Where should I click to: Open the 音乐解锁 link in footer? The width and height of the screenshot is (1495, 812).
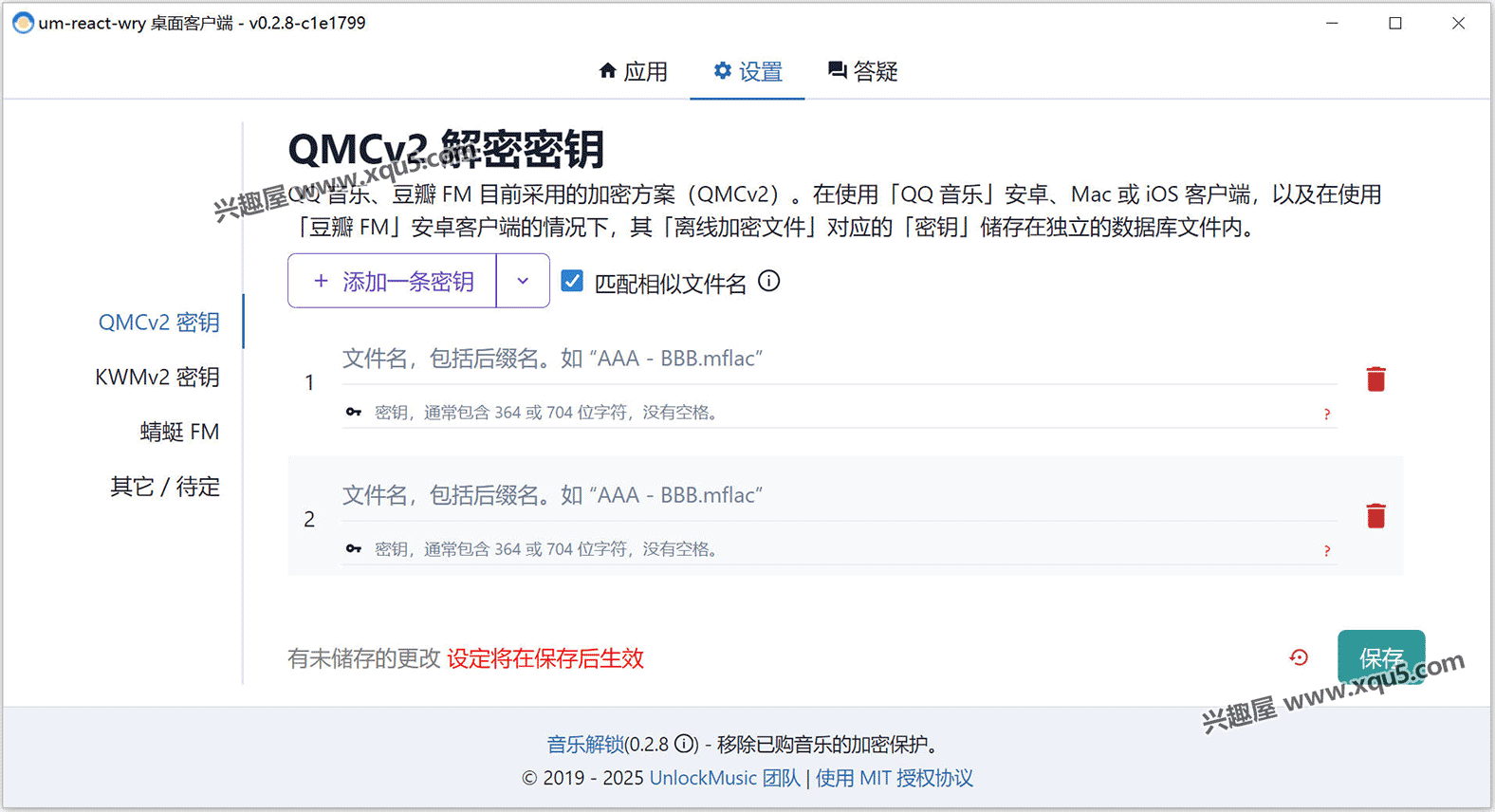(x=585, y=745)
